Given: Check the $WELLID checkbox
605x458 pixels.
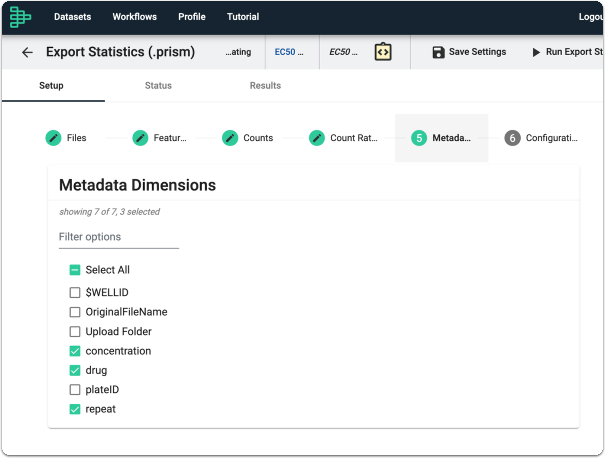Looking at the screenshot, I should [75, 292].
